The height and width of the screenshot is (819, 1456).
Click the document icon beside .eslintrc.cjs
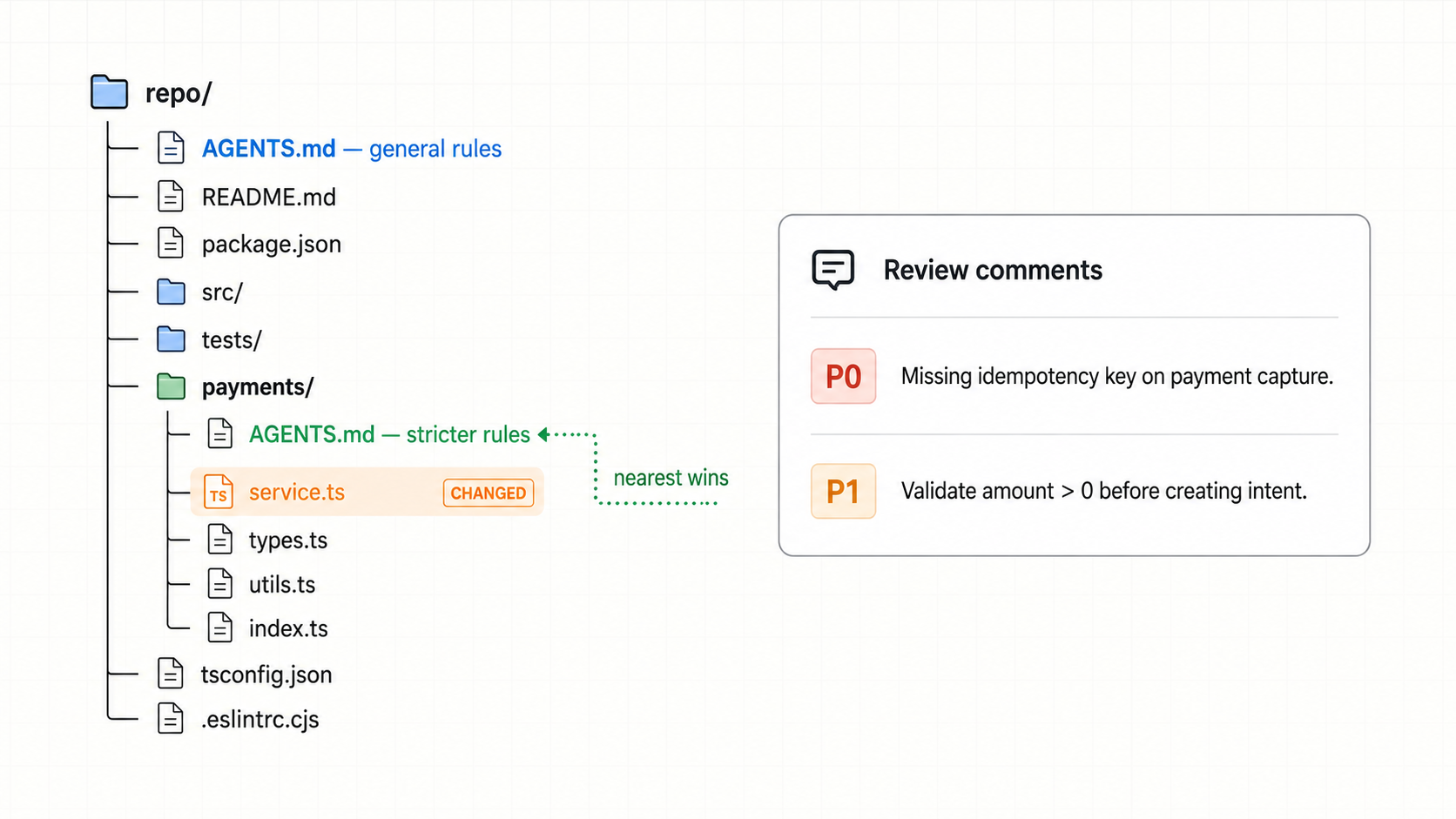click(171, 719)
